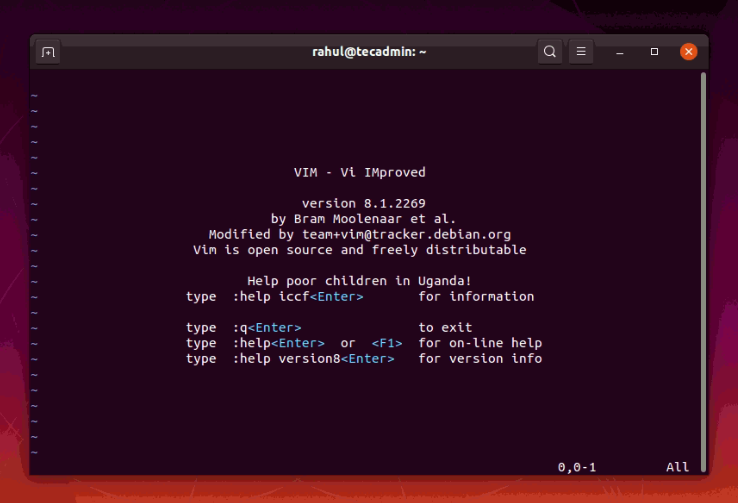Click 'to exit' text
The width and height of the screenshot is (738, 503).
(x=445, y=327)
